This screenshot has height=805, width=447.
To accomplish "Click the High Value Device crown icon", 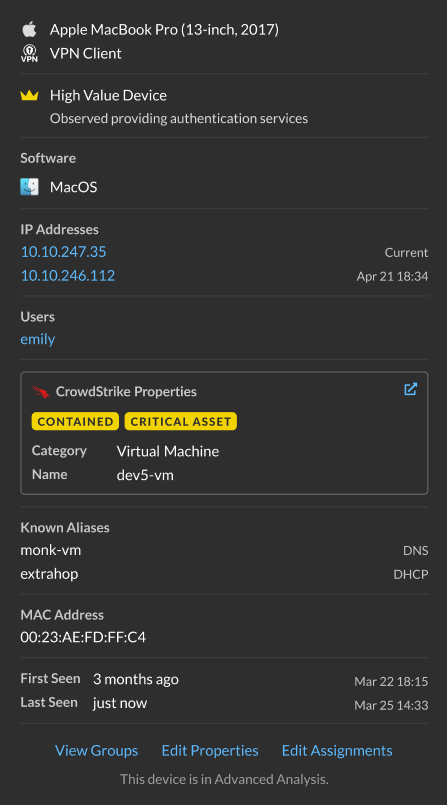I will 29,95.
